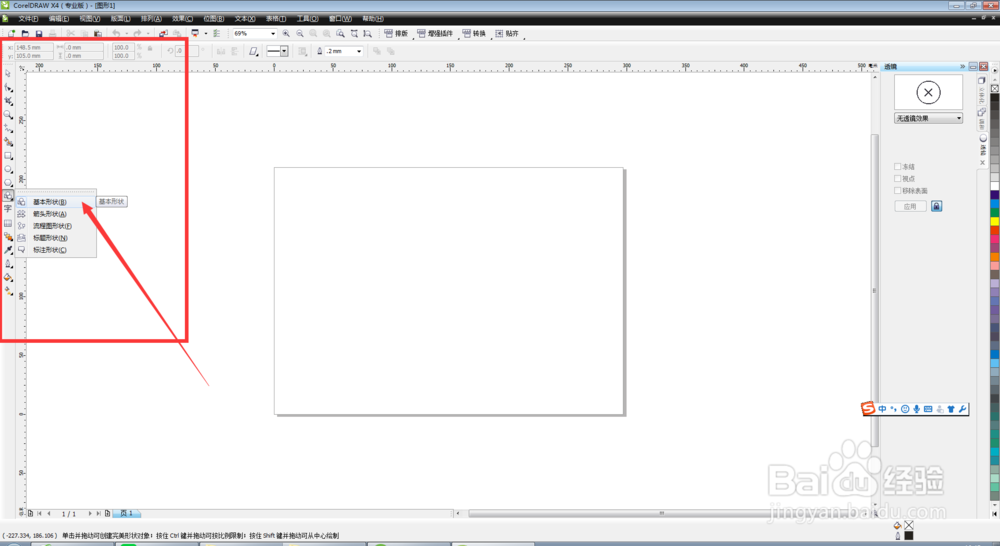Expand the application launcher dropdown arrow

coord(205,33)
